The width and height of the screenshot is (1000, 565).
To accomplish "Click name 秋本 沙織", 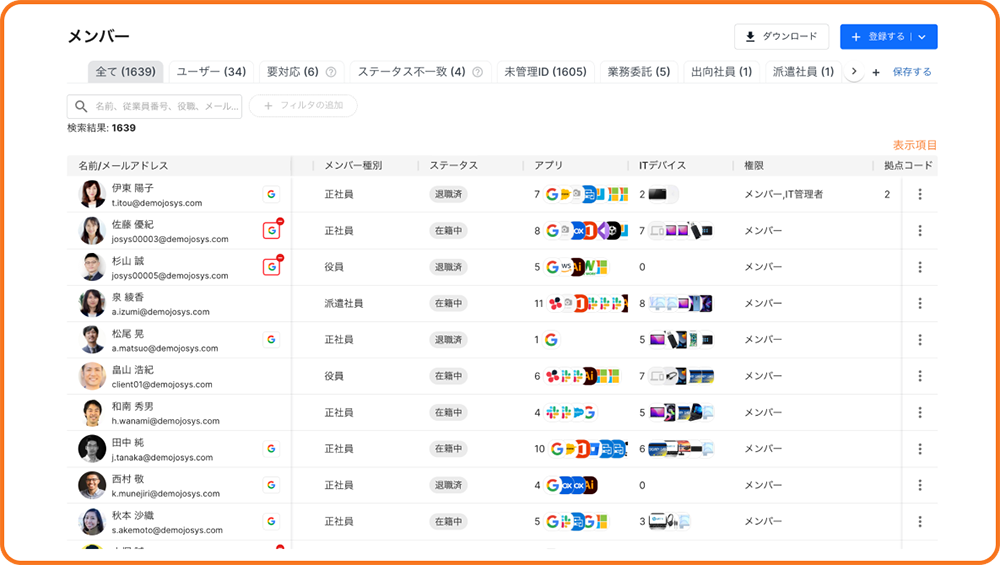I will pyautogui.click(x=133, y=515).
